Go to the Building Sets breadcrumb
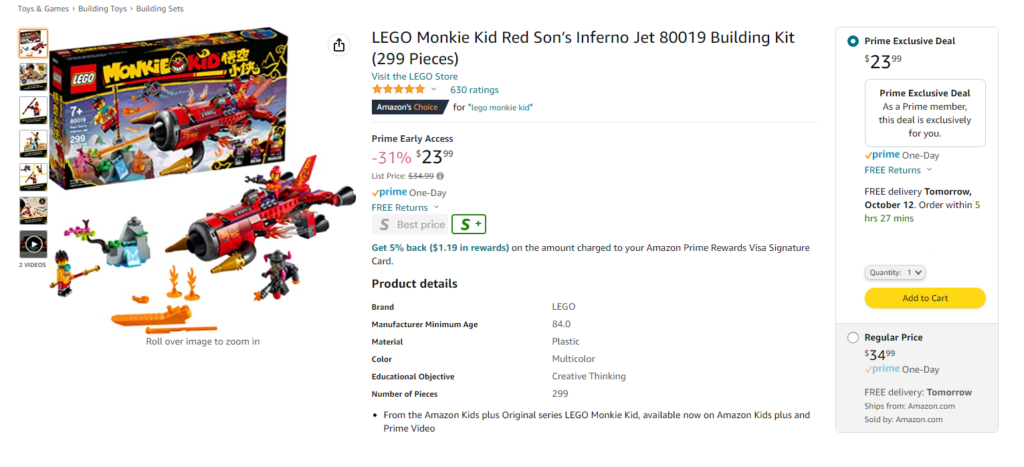1024x467 pixels. (160, 9)
